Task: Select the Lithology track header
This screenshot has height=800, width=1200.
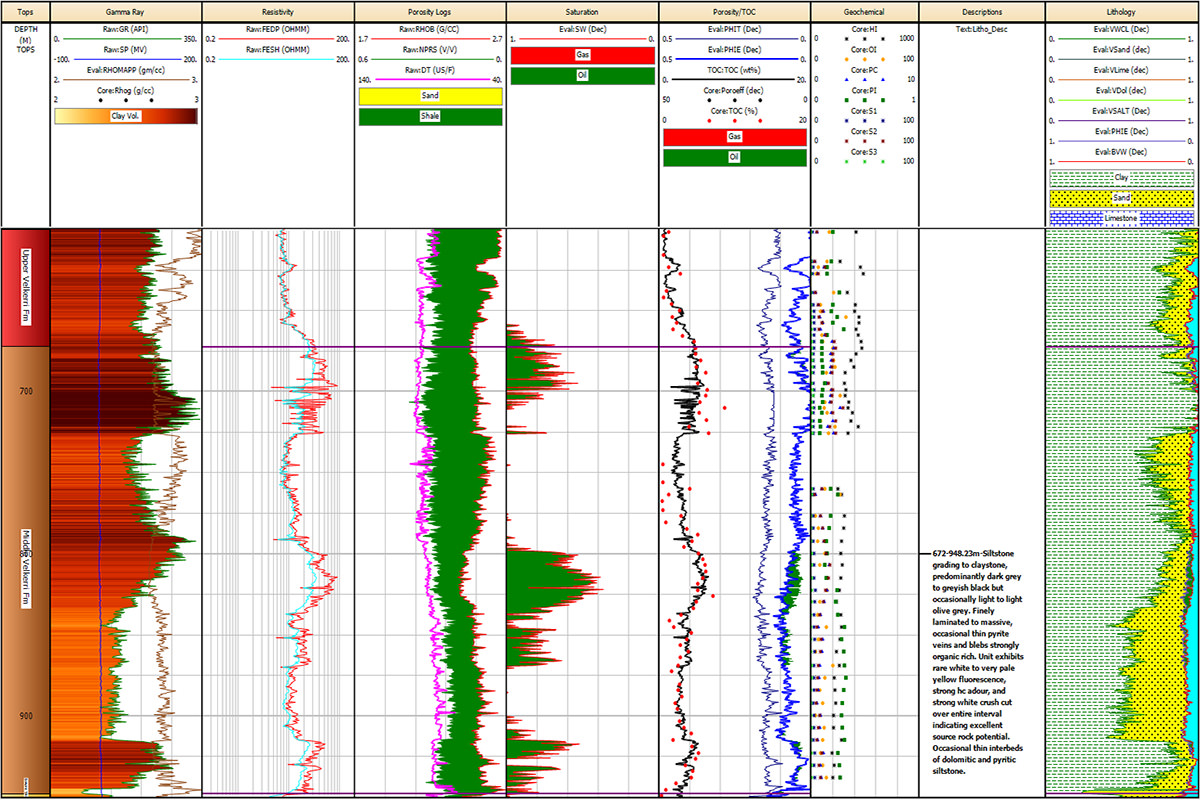Action: coord(1122,10)
